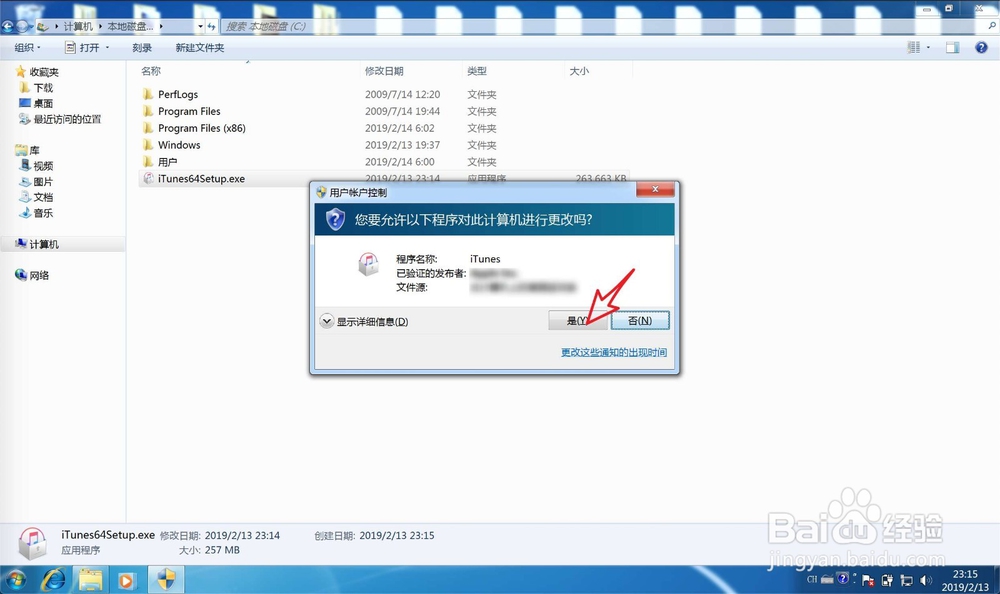Select 视频 library in navigation pane
This screenshot has height=594, width=1000.
coord(43,166)
